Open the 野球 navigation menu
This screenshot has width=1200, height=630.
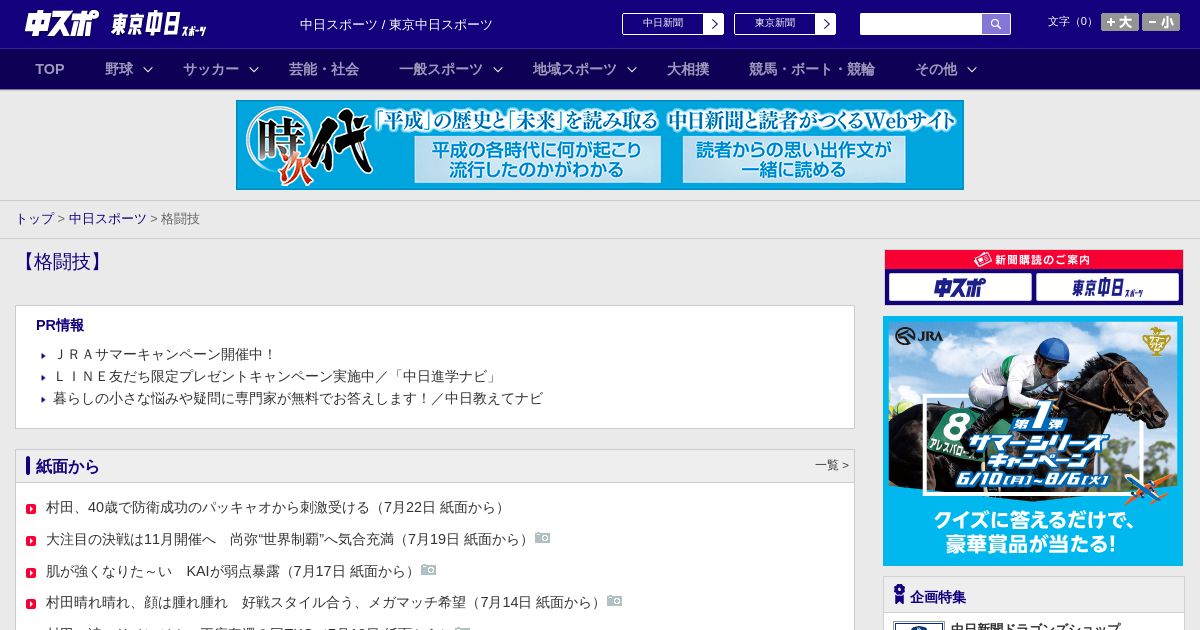(x=119, y=69)
